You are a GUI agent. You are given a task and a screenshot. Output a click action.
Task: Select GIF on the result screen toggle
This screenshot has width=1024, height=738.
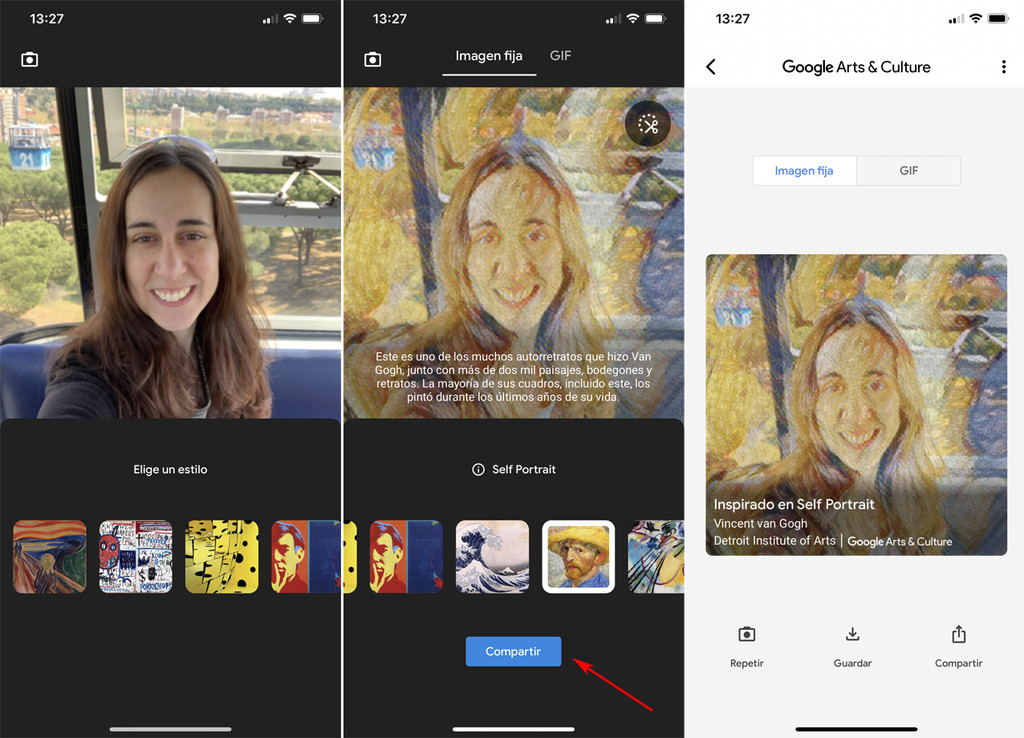click(x=908, y=170)
